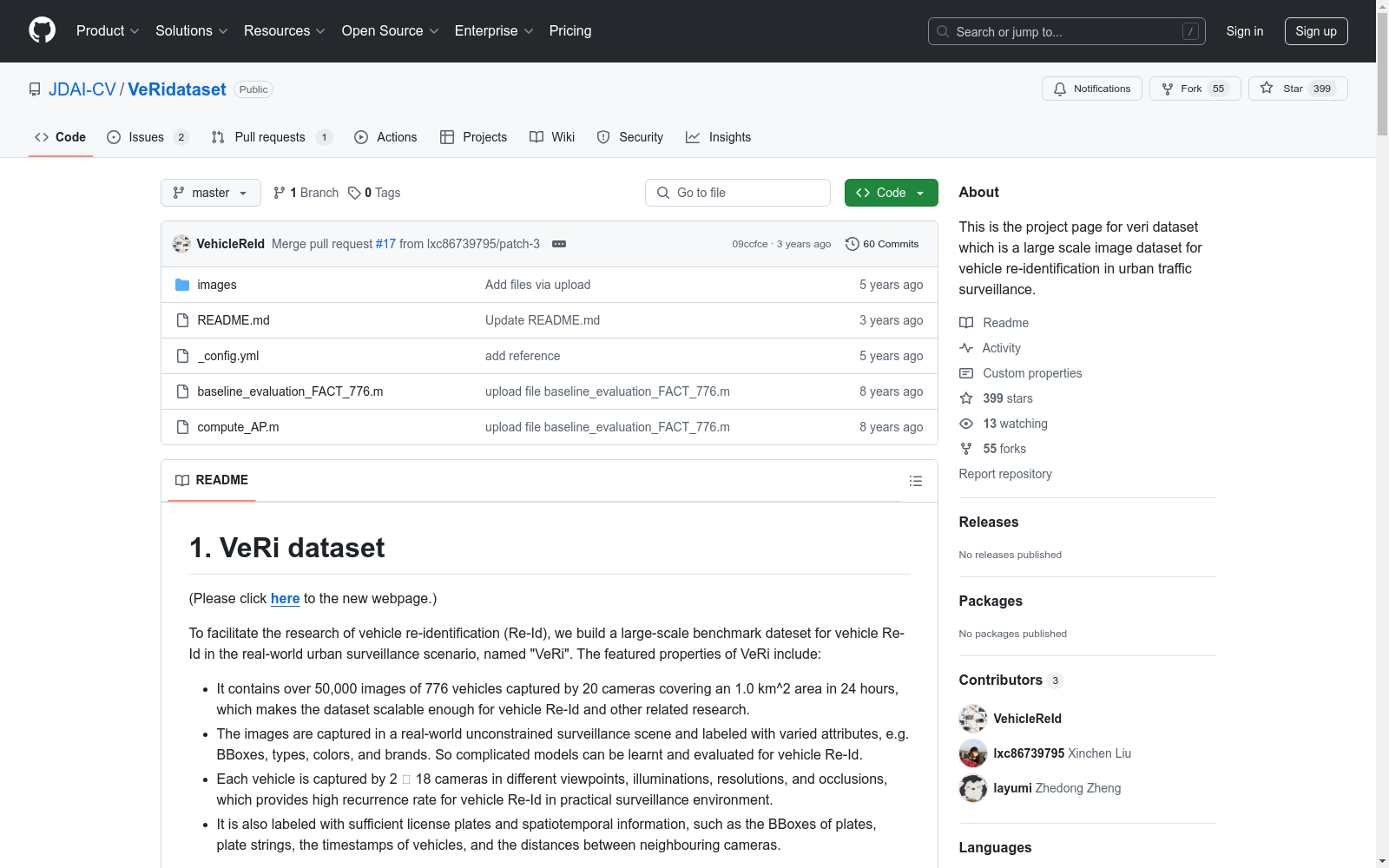Click the Sign in link
This screenshot has height=868, width=1389.
[x=1244, y=31]
